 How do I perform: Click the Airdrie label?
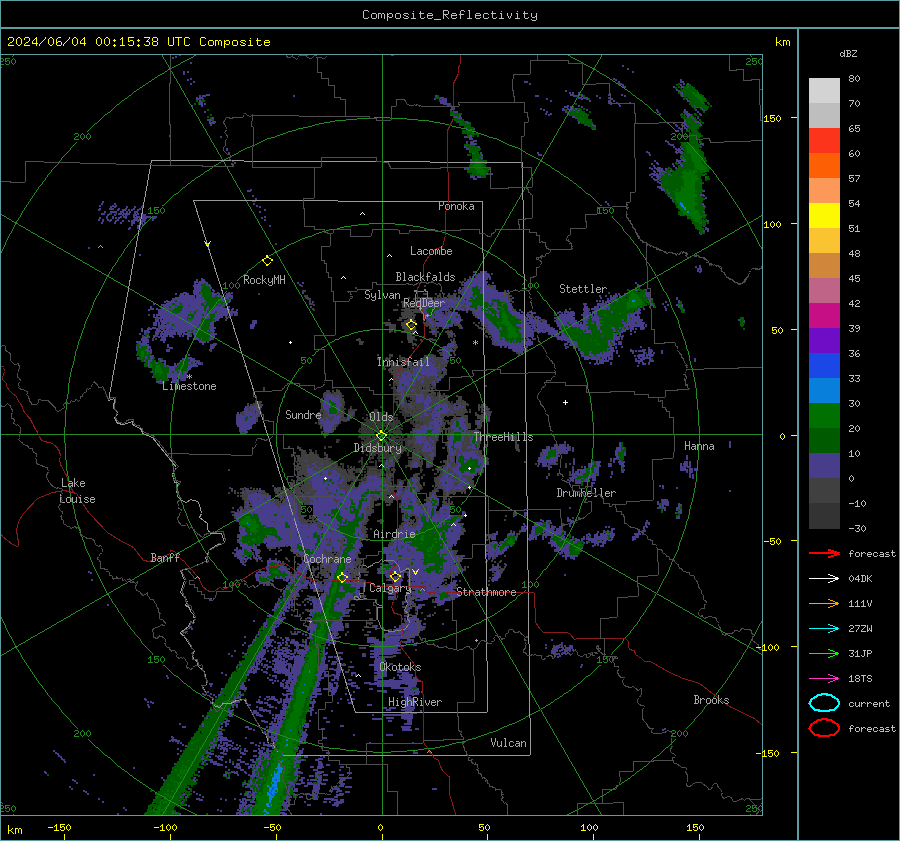(394, 534)
